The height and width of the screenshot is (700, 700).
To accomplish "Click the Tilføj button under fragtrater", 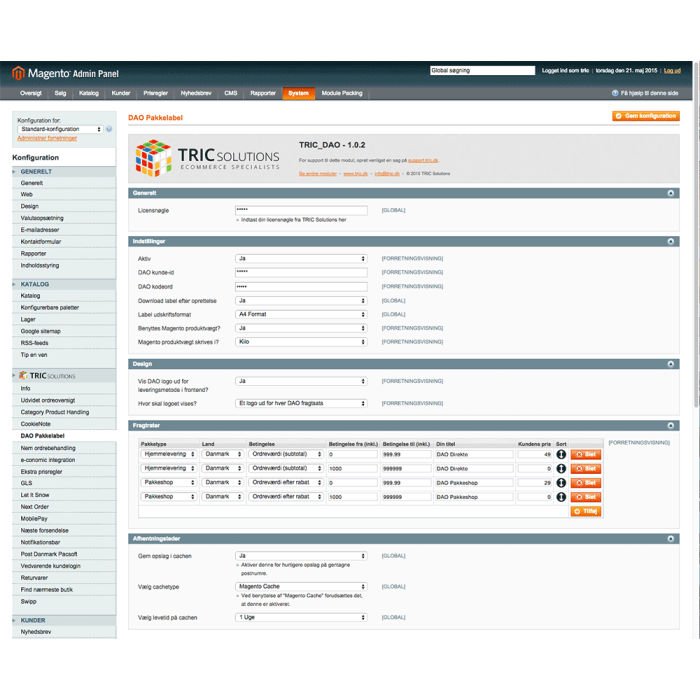I will (586, 512).
